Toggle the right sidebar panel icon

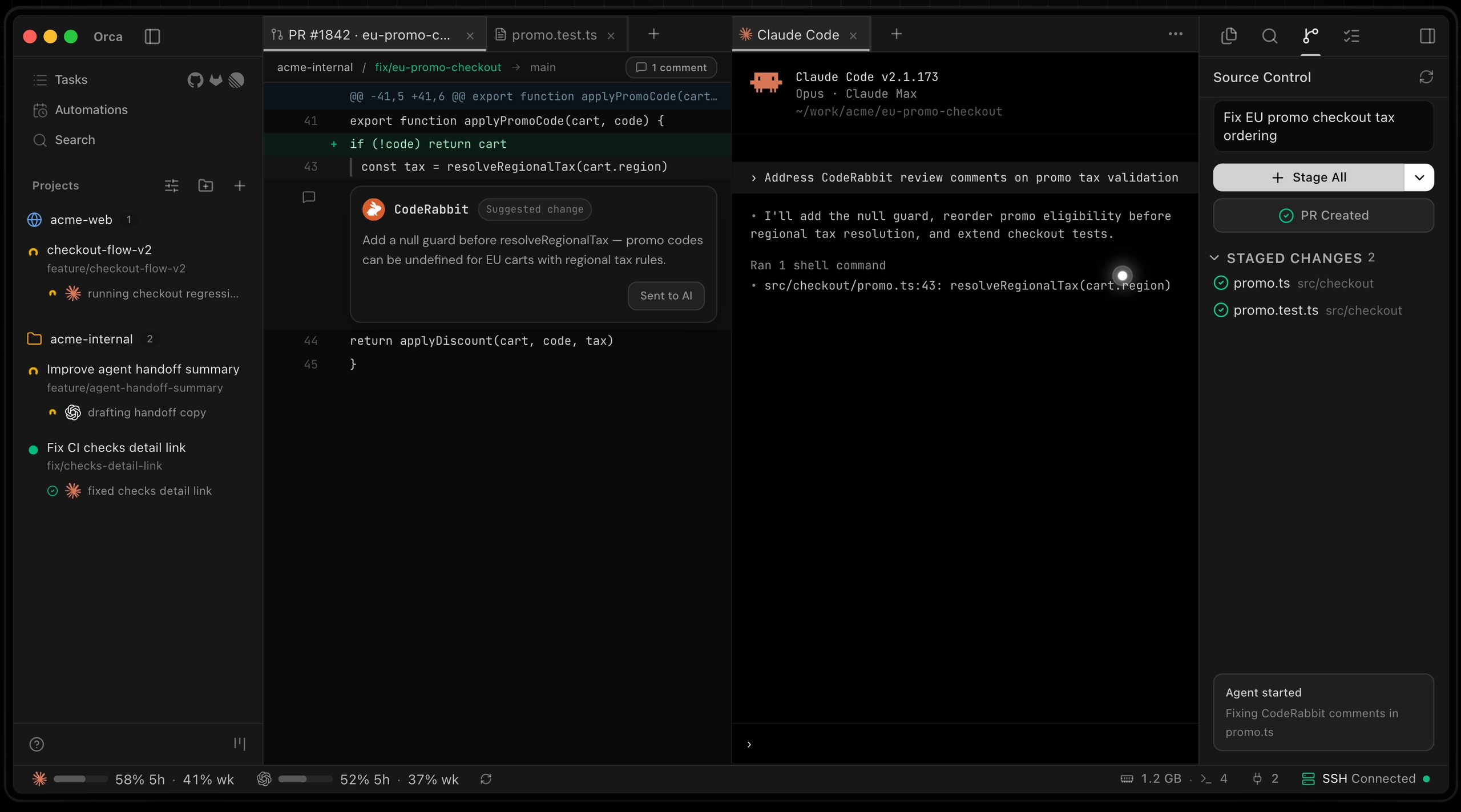coord(1427,37)
